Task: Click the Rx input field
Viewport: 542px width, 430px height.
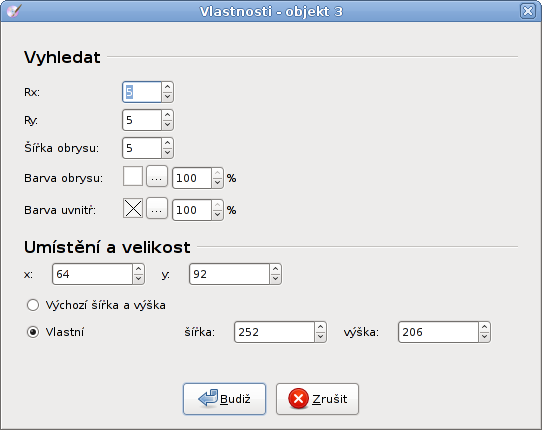Action: pos(142,92)
